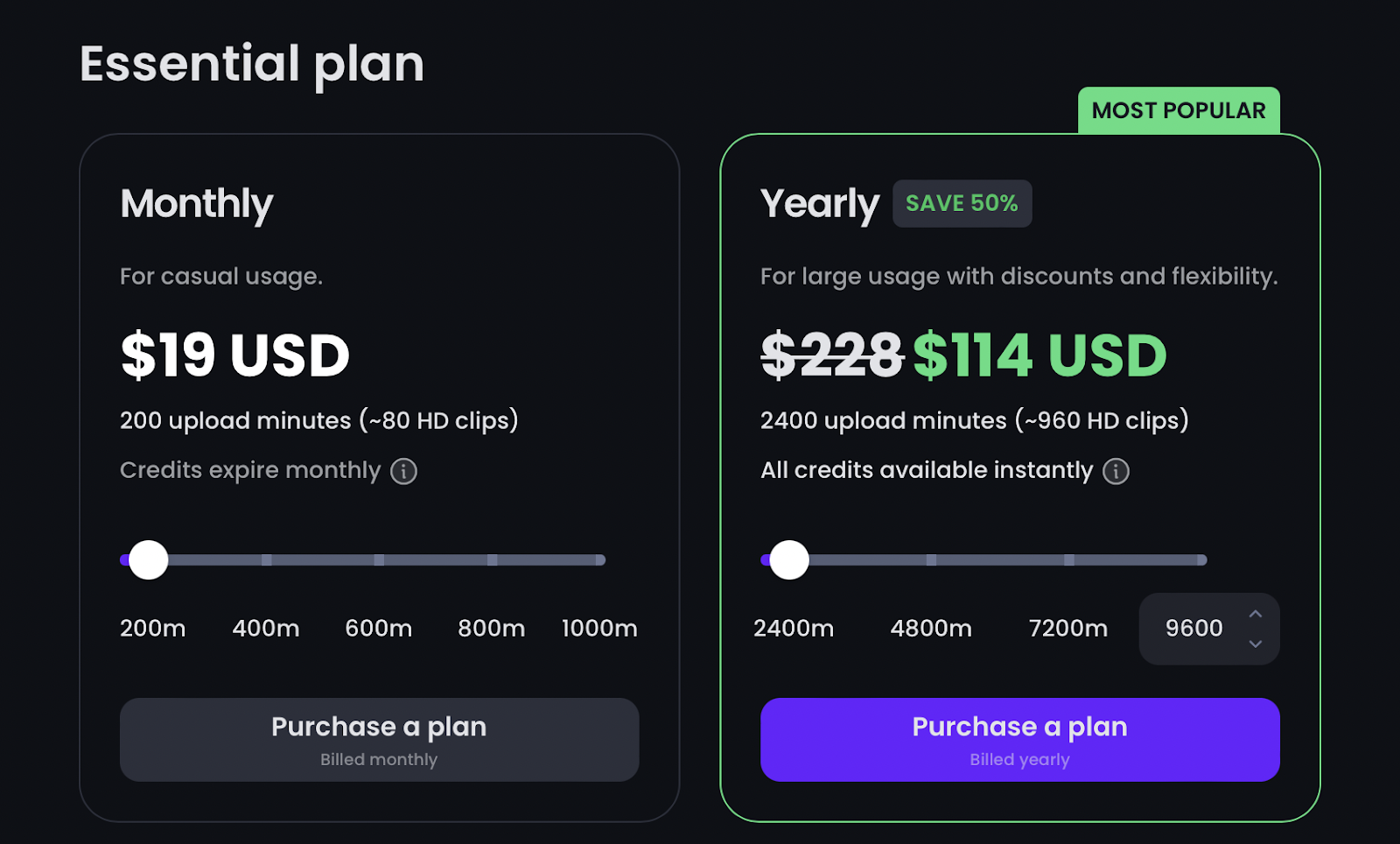Select the 400m label under monthly slider
Viewport: 1400px width, 844px height.
click(x=266, y=629)
